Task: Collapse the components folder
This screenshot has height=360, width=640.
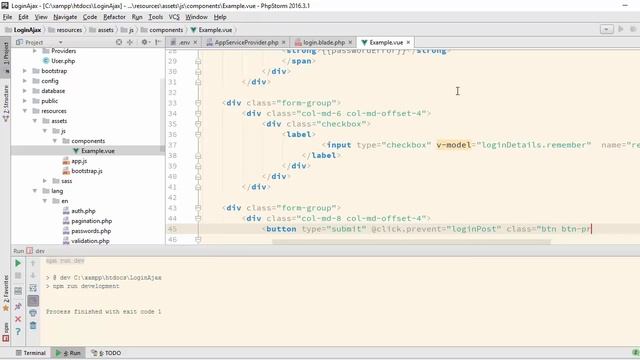Action: (x=55, y=141)
